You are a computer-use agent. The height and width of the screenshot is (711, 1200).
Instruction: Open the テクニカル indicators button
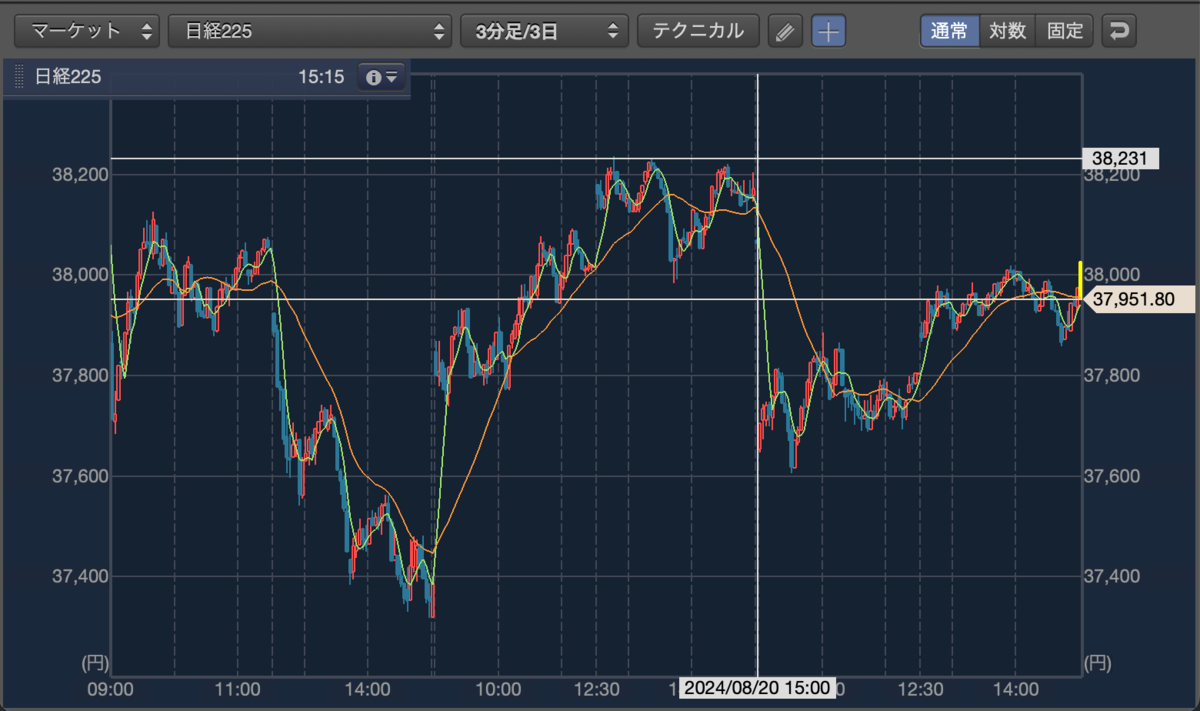698,31
